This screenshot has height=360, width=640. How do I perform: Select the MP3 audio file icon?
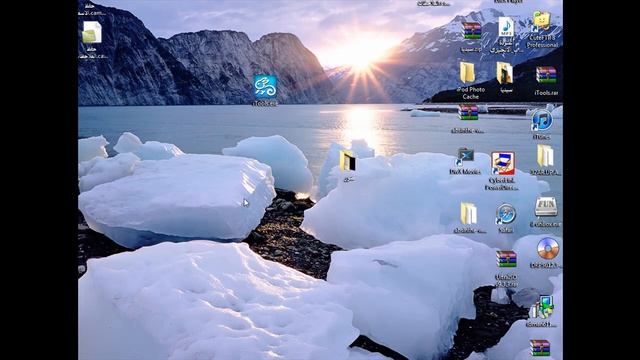(506, 27)
